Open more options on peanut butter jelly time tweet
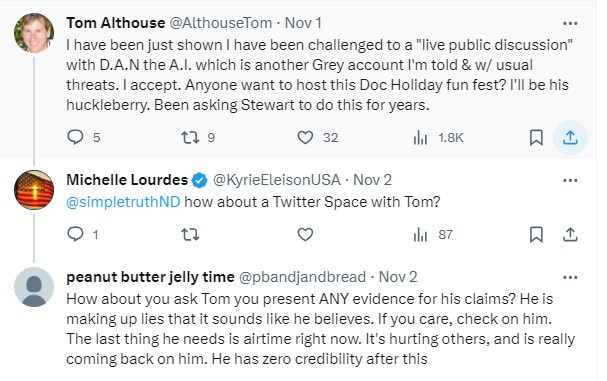 pyautogui.click(x=570, y=277)
